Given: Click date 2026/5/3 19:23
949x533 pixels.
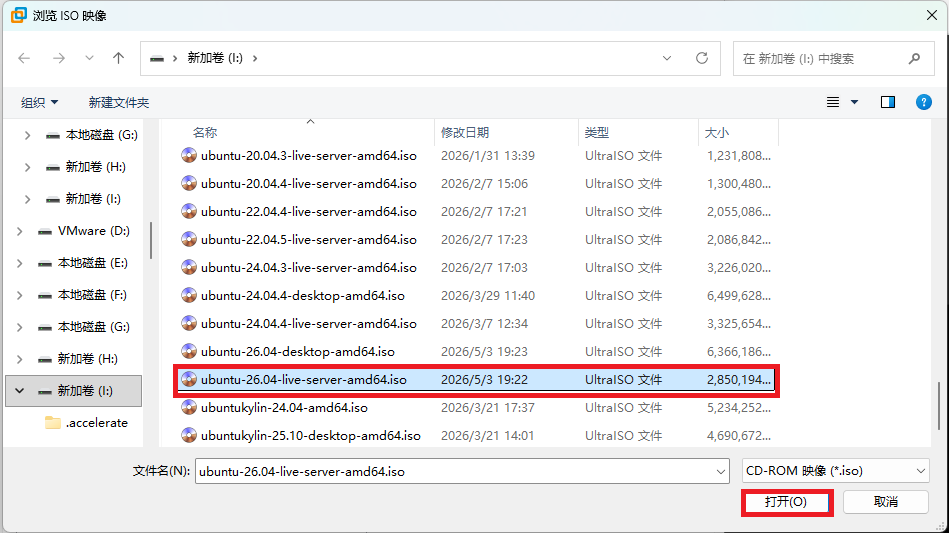Looking at the screenshot, I should click(484, 352).
